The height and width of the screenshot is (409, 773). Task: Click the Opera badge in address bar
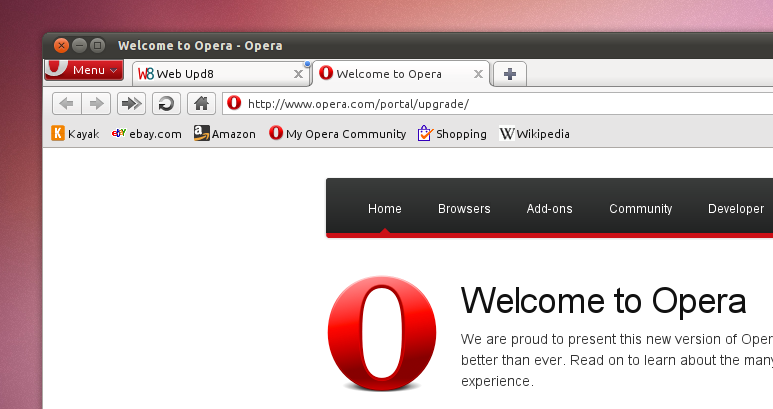pyautogui.click(x=234, y=103)
